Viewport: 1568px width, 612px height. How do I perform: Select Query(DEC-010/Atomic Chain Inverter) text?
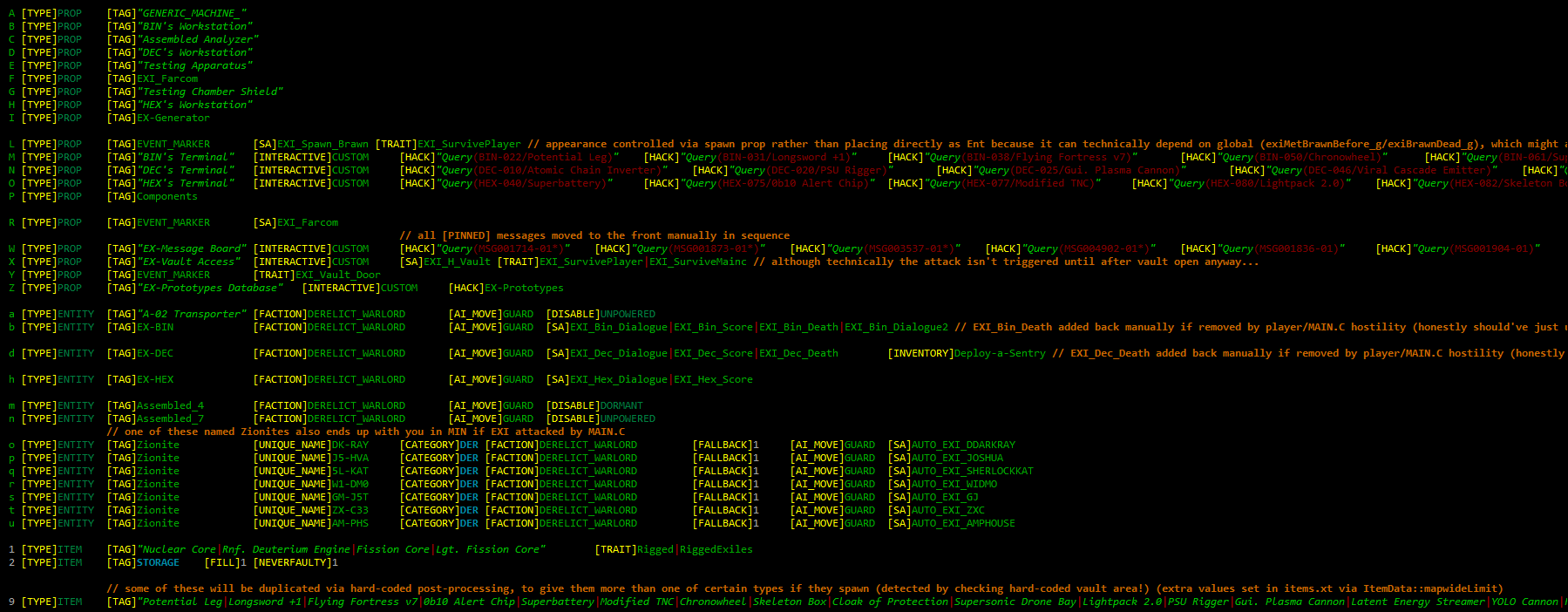[552, 170]
